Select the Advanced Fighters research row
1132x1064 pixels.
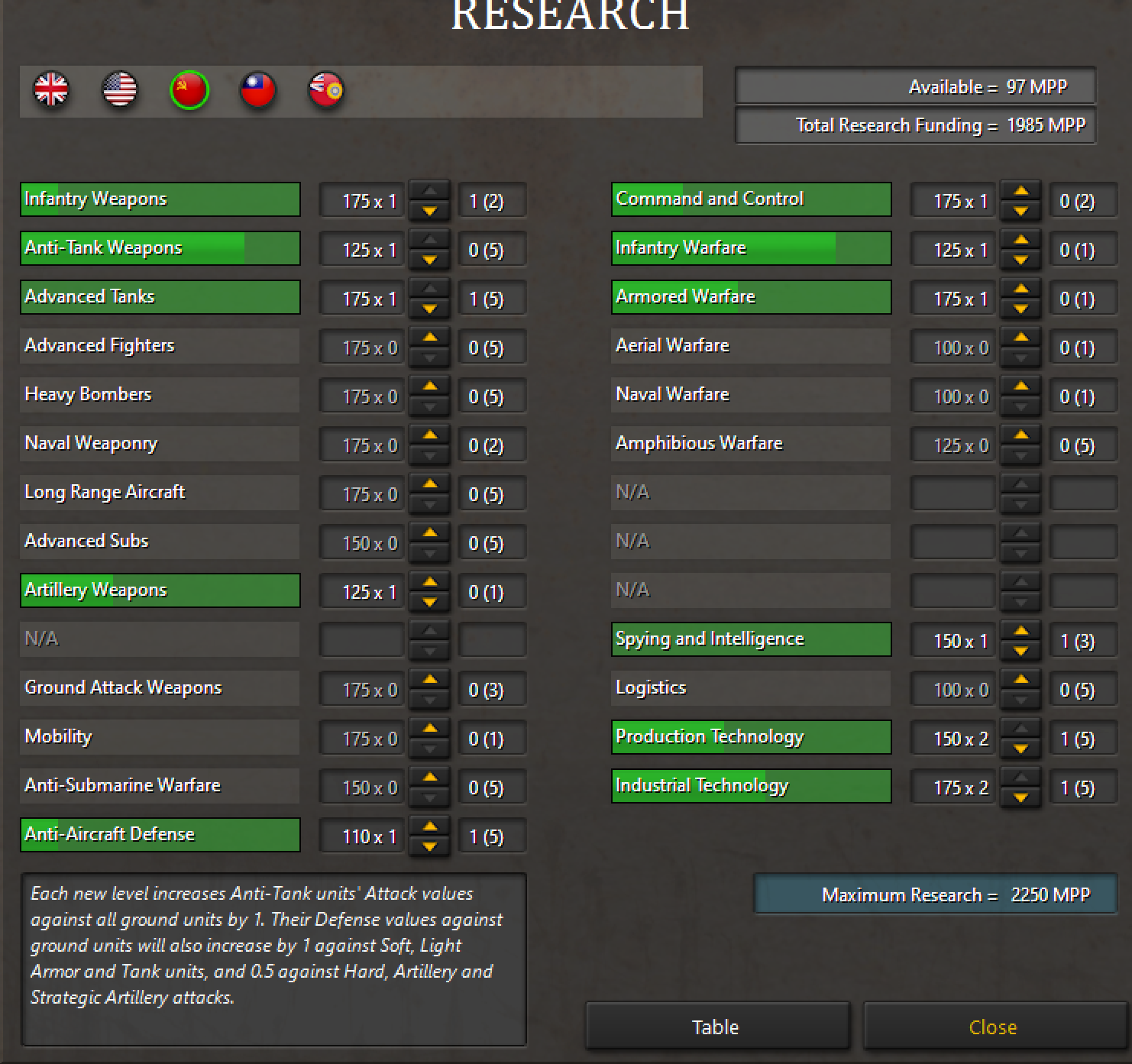(160, 346)
